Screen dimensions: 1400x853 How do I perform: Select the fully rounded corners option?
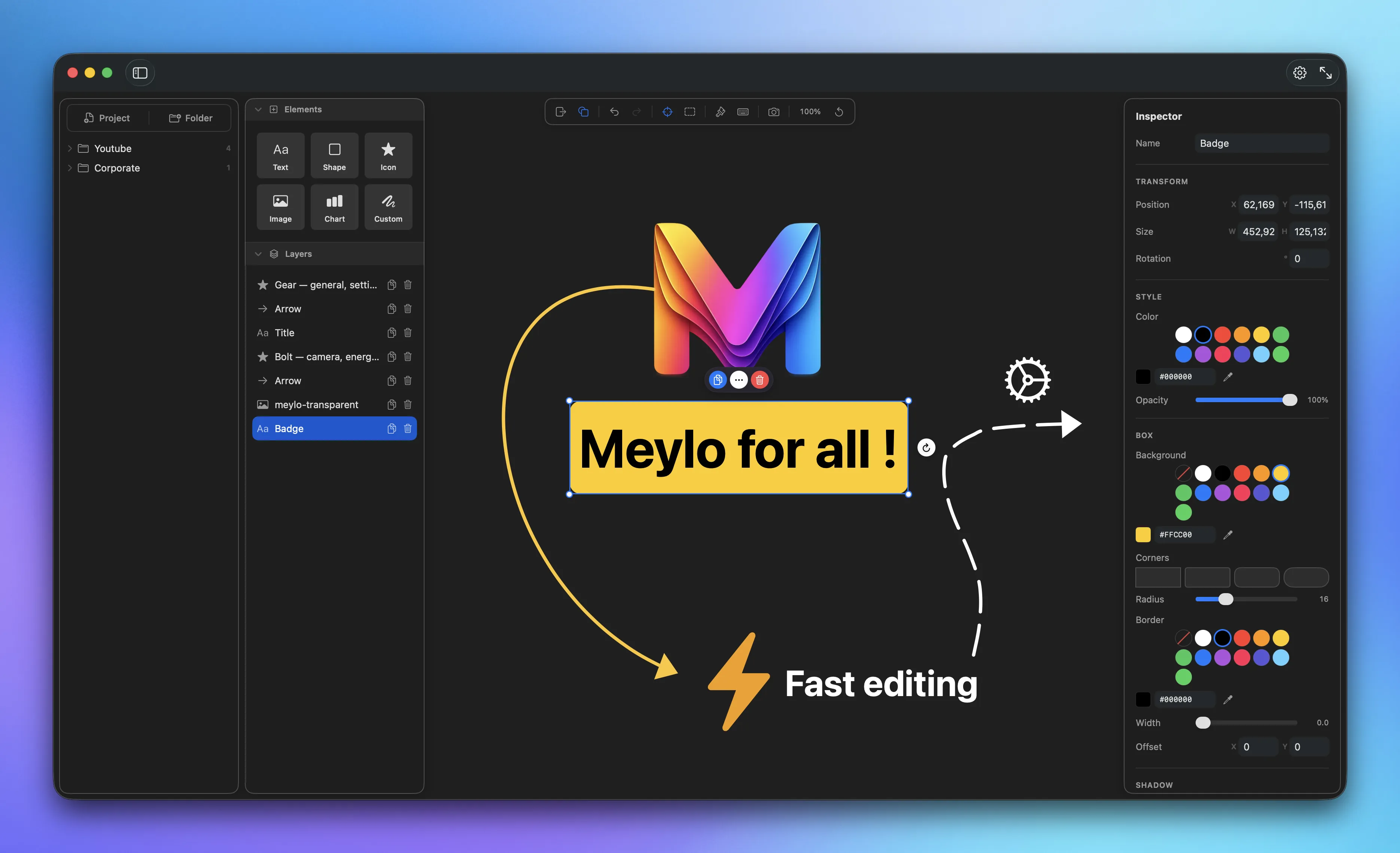pyautogui.click(x=1306, y=577)
